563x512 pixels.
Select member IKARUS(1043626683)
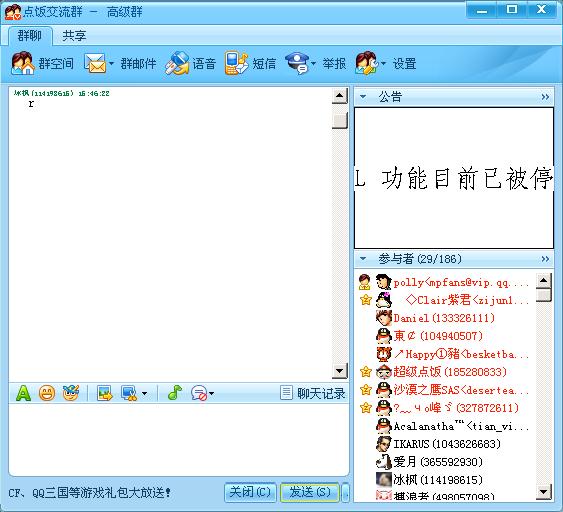(444, 444)
